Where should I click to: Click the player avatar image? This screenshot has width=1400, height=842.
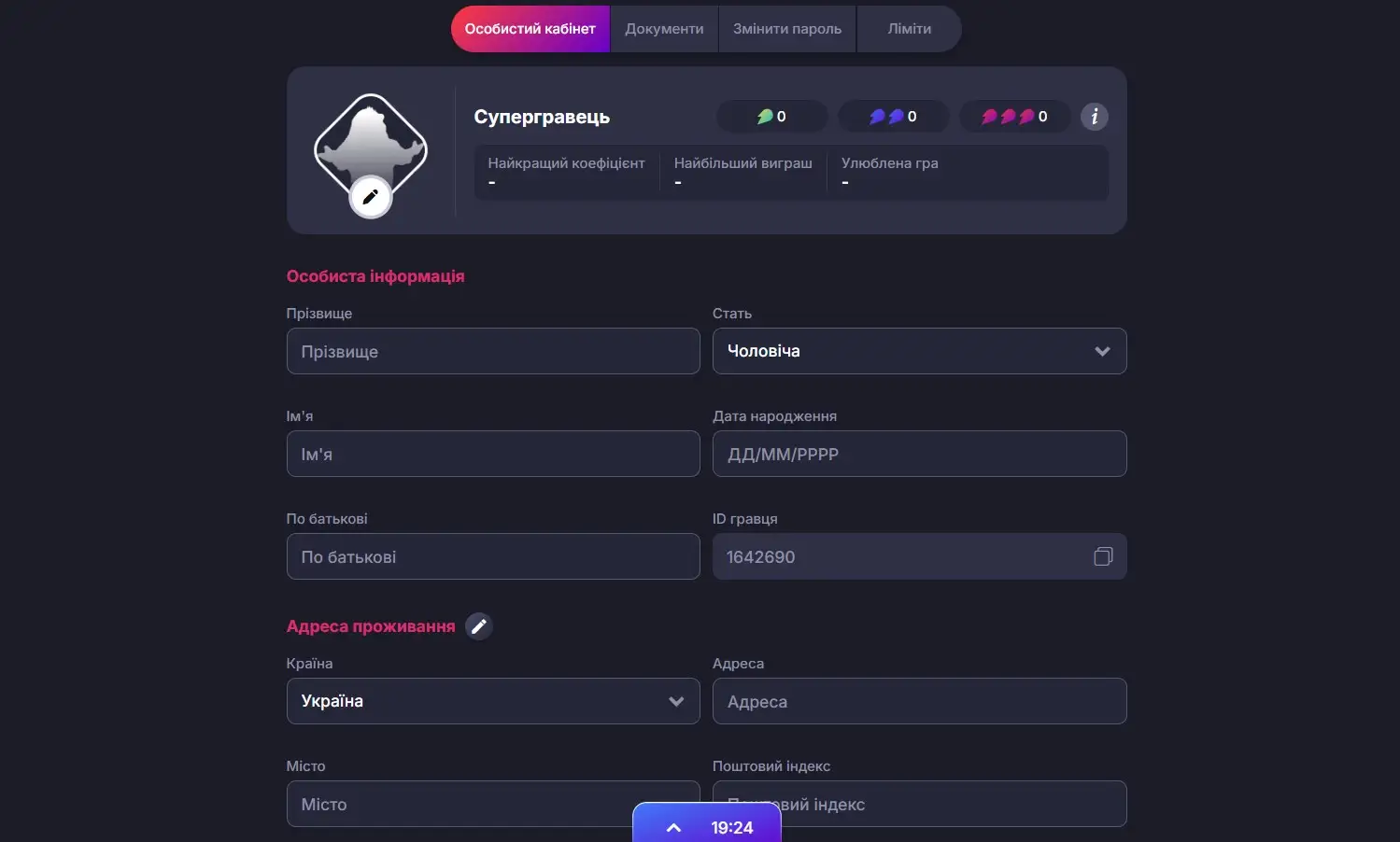[x=370, y=142]
